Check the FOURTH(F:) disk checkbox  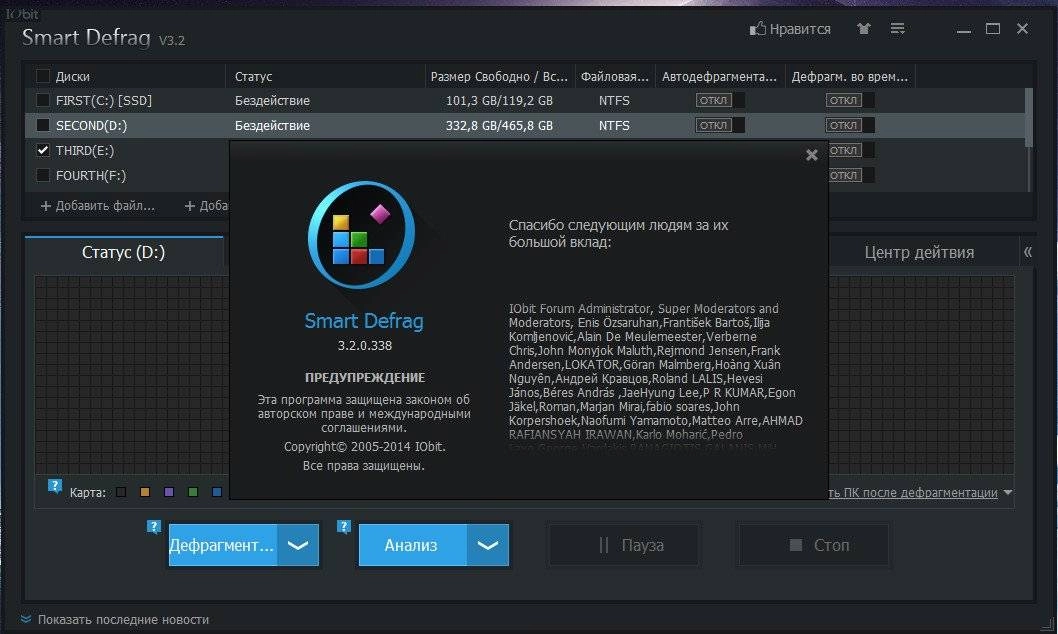[43, 175]
